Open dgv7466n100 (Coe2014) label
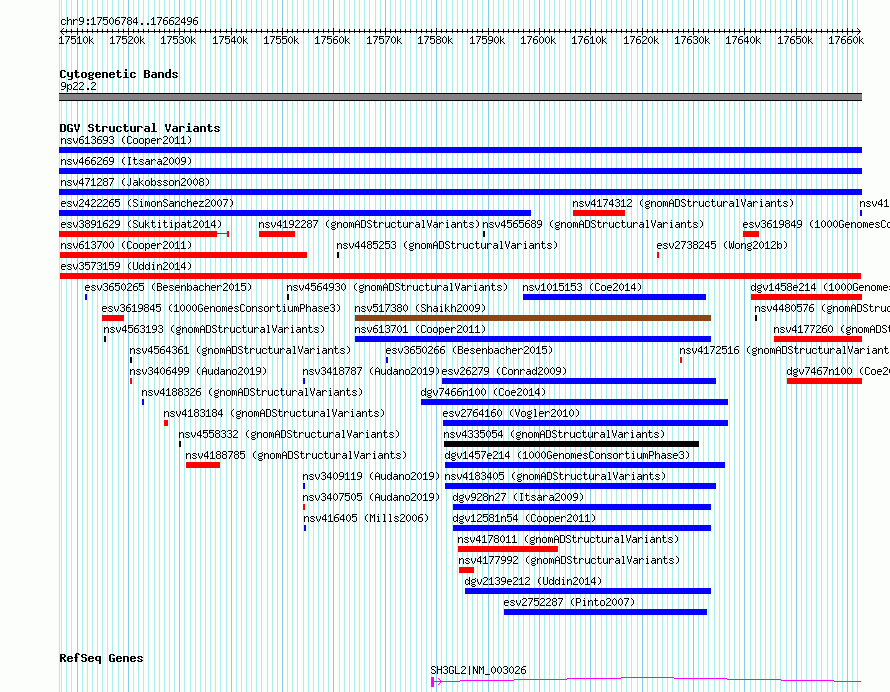 click(x=484, y=392)
